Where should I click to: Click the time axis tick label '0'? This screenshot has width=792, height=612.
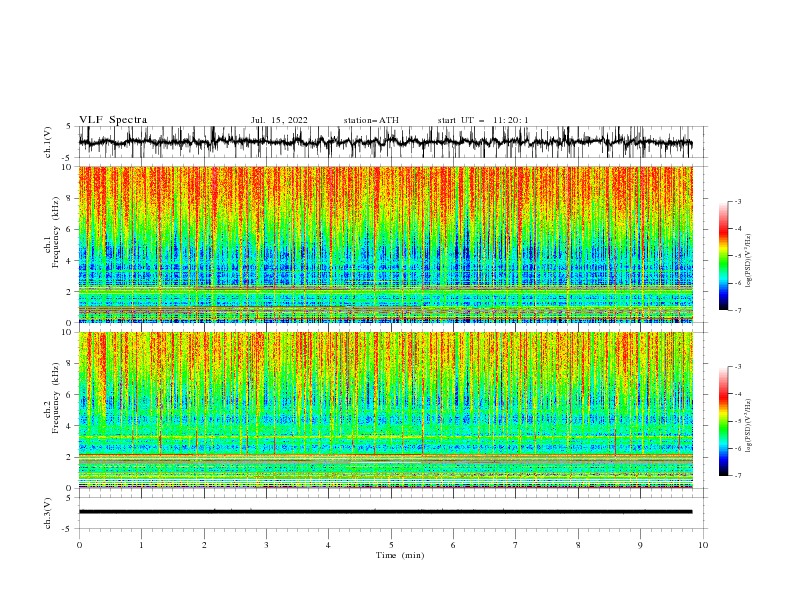pyautogui.click(x=79, y=545)
